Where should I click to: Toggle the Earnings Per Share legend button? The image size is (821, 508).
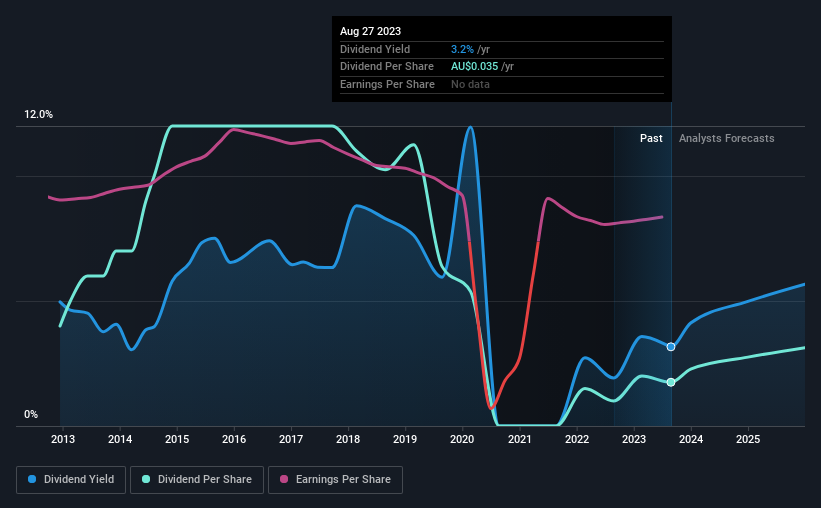pyautogui.click(x=335, y=479)
